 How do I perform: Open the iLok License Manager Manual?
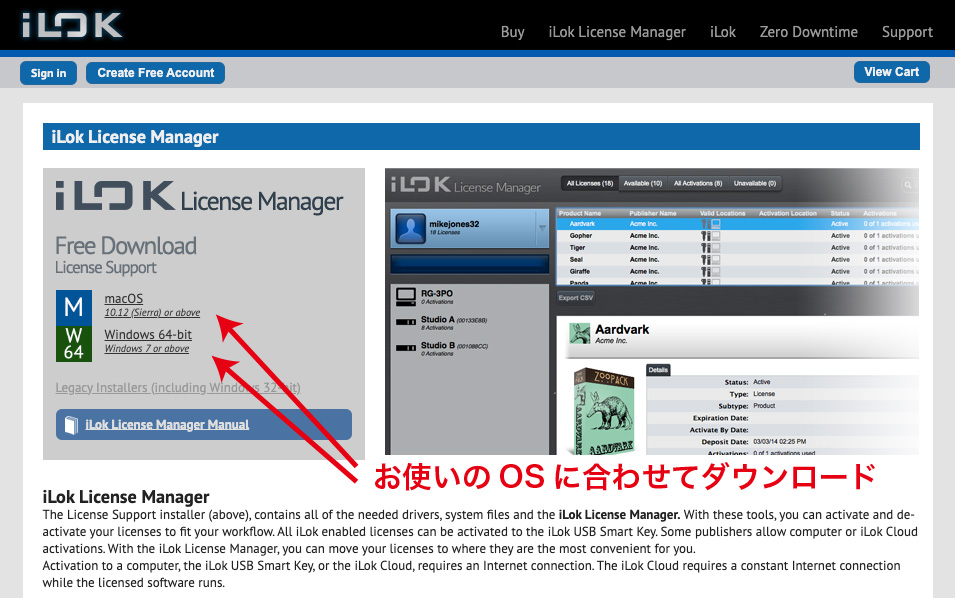pos(167,425)
